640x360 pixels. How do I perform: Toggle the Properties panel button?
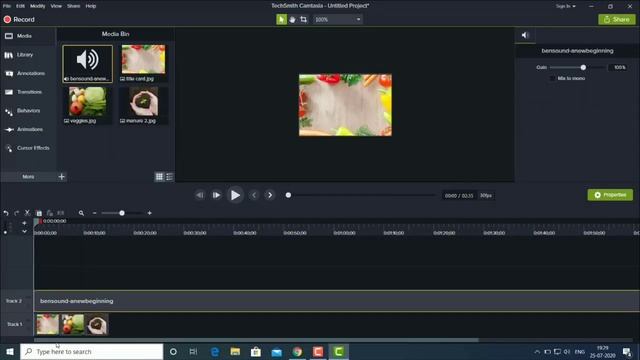(x=610, y=195)
